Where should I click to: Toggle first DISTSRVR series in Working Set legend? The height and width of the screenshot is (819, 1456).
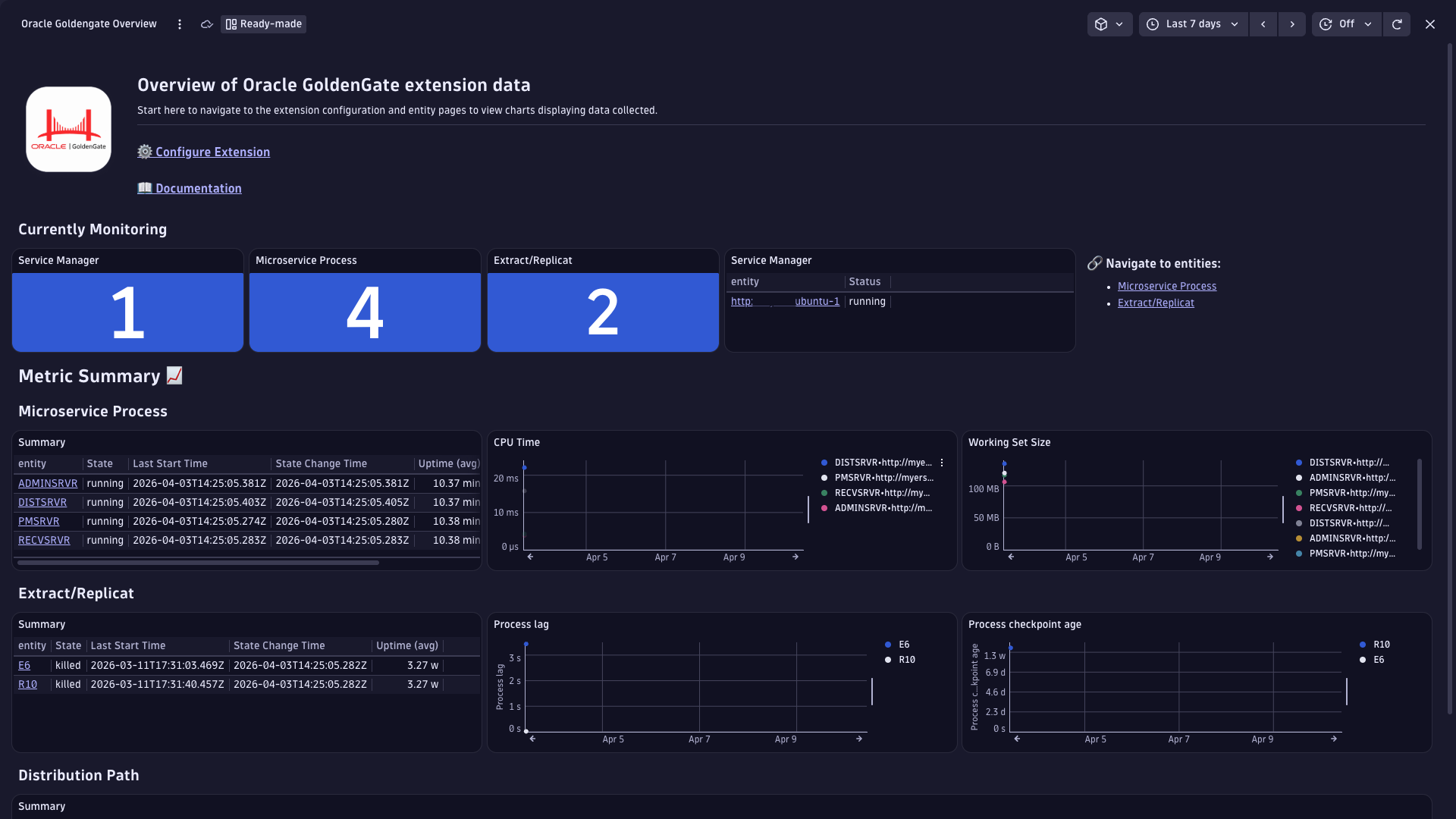pos(1343,463)
